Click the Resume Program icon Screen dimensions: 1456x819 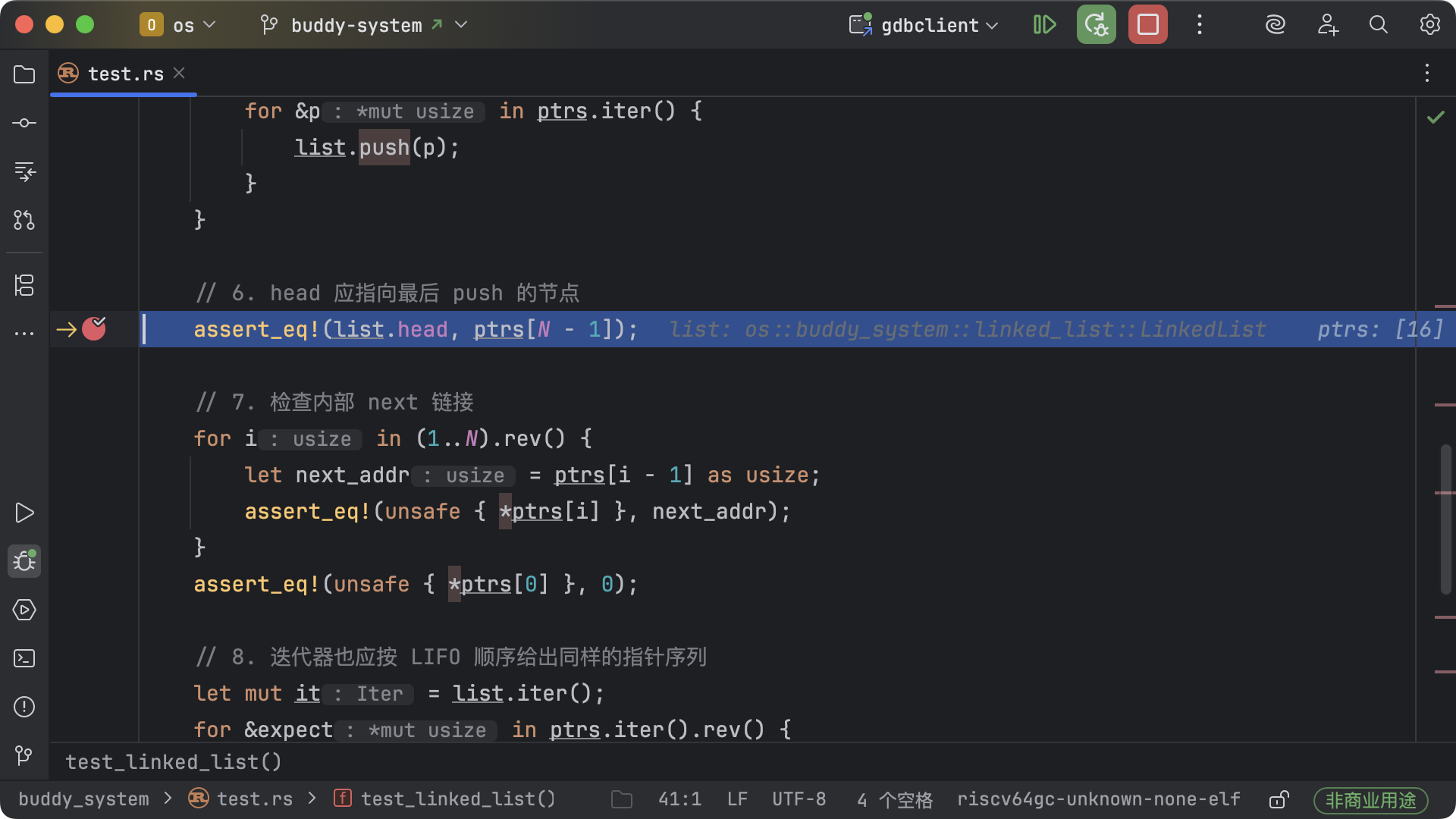1044,25
